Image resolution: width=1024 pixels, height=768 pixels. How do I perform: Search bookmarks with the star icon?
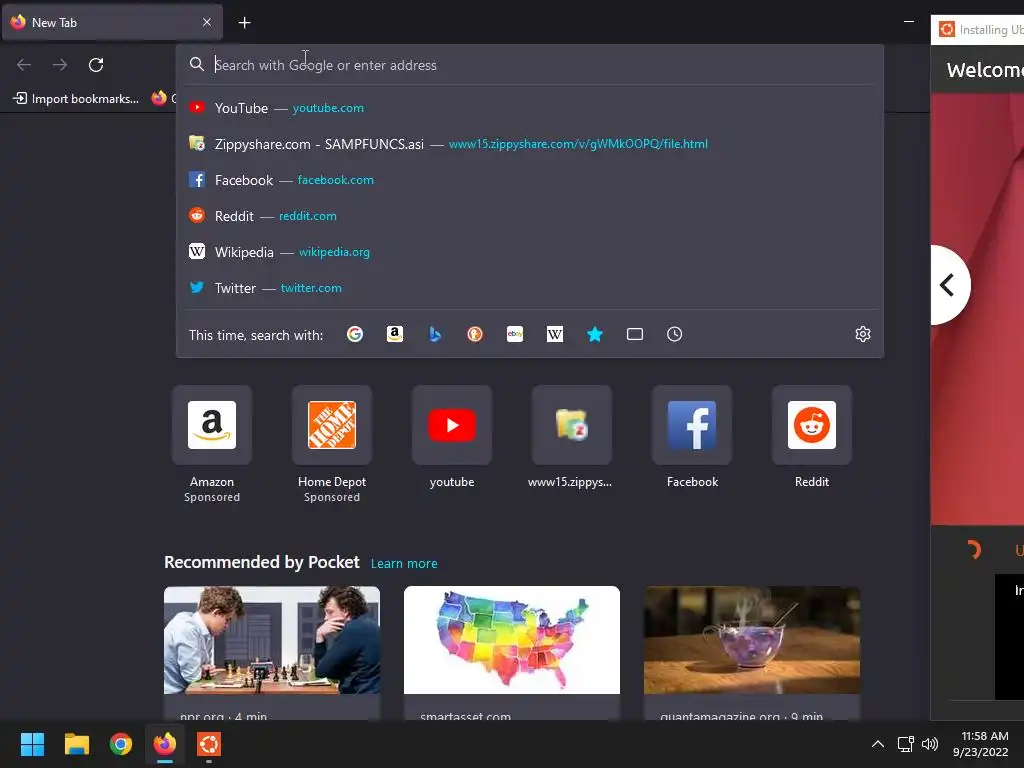(x=595, y=334)
